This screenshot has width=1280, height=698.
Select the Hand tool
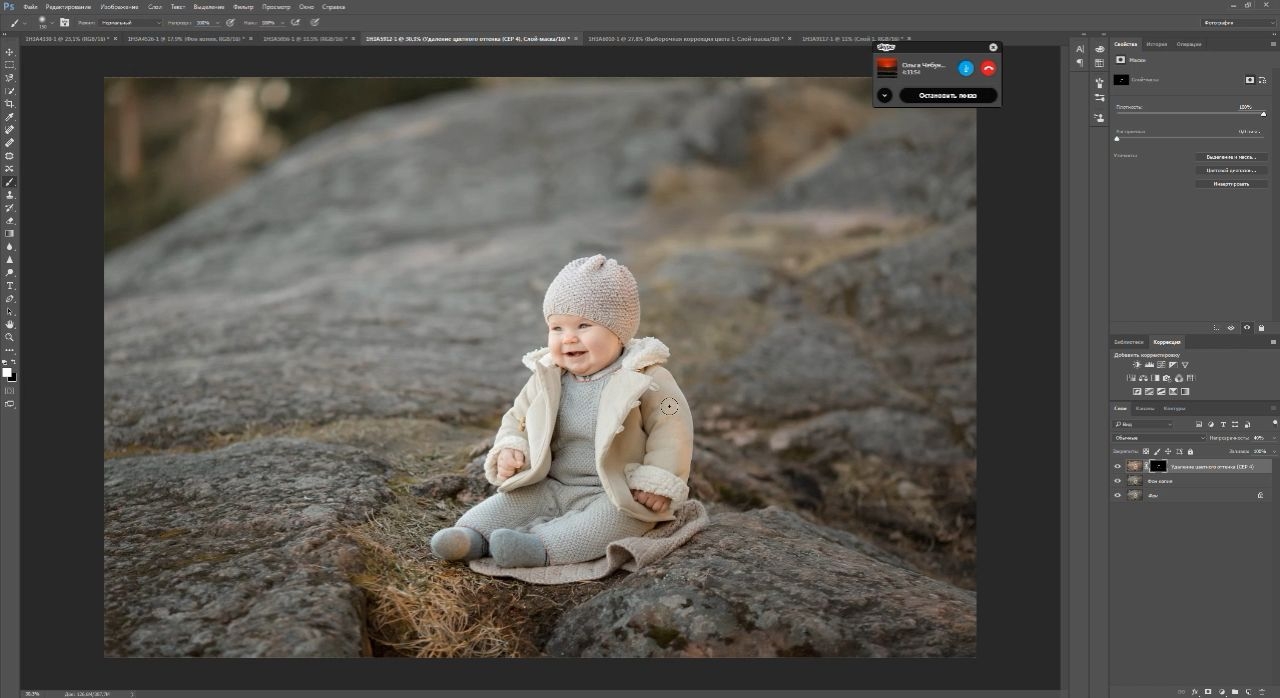pyautogui.click(x=10, y=325)
